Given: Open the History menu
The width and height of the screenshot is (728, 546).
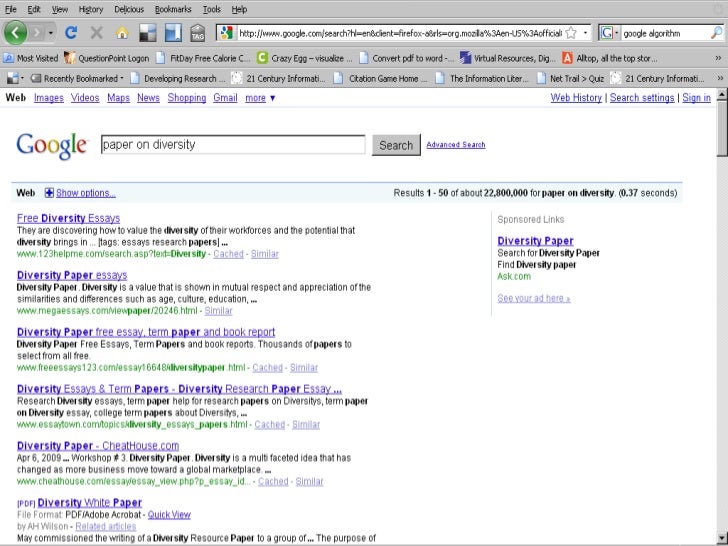Looking at the screenshot, I should (x=91, y=9).
